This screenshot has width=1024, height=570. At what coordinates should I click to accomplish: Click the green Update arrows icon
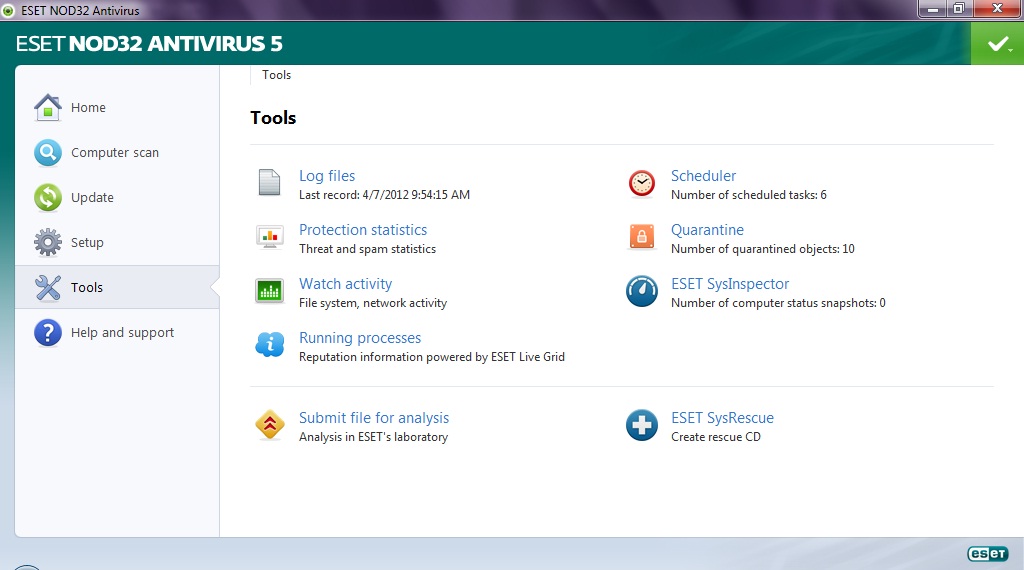click(x=48, y=198)
